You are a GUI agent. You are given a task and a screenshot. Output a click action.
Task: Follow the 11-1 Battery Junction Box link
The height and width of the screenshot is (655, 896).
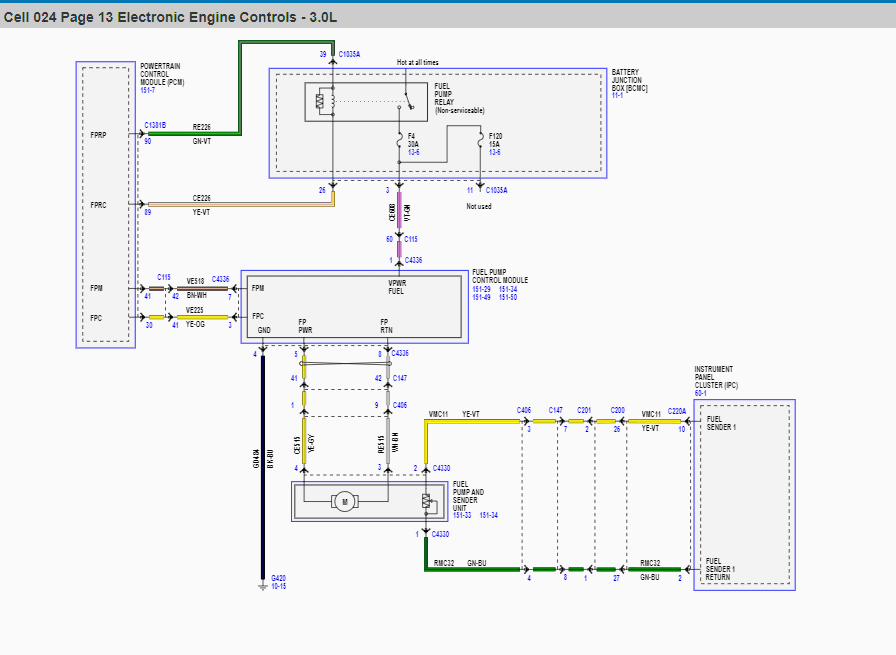point(617,95)
